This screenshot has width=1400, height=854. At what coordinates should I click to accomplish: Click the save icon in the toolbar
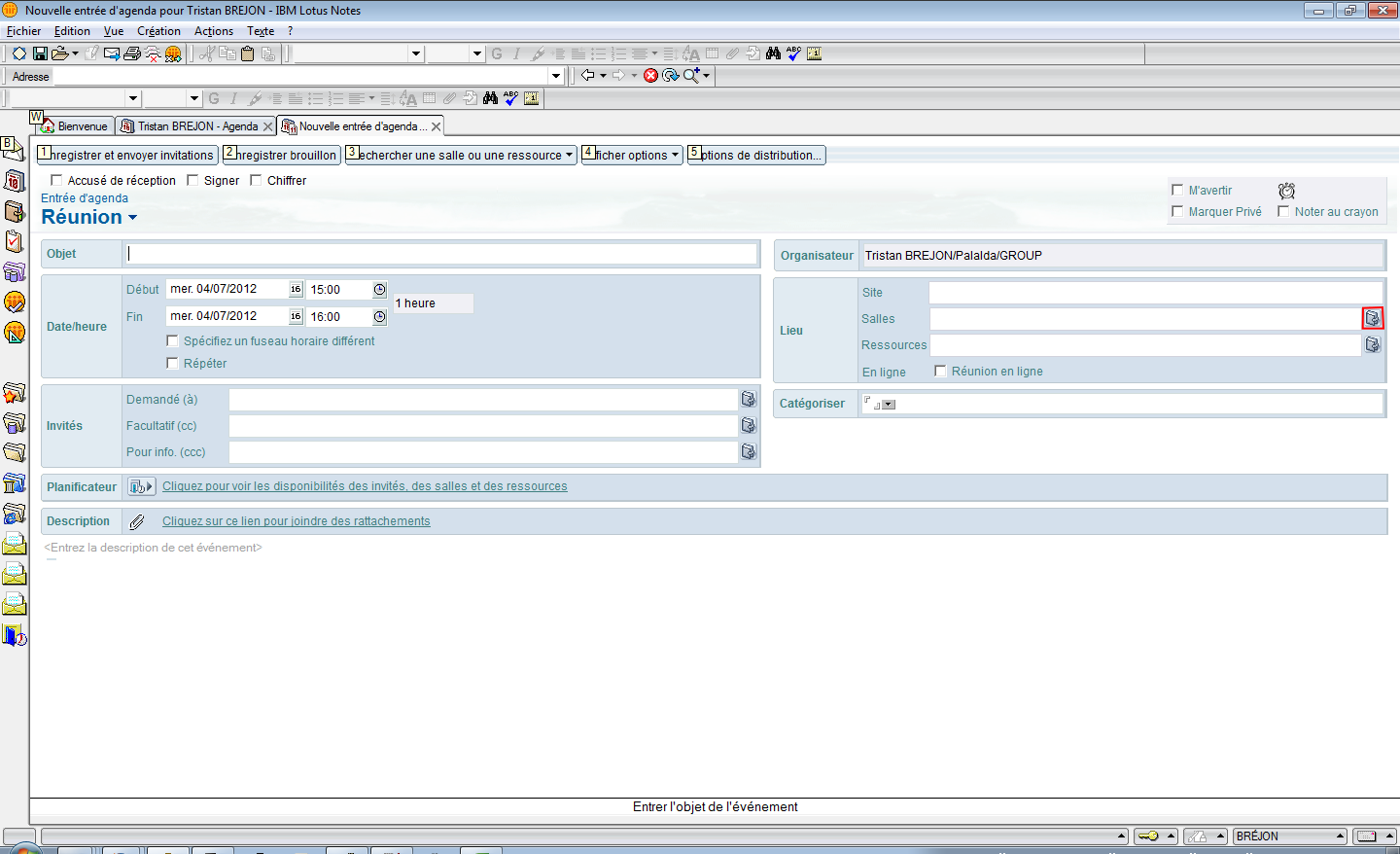coord(40,53)
